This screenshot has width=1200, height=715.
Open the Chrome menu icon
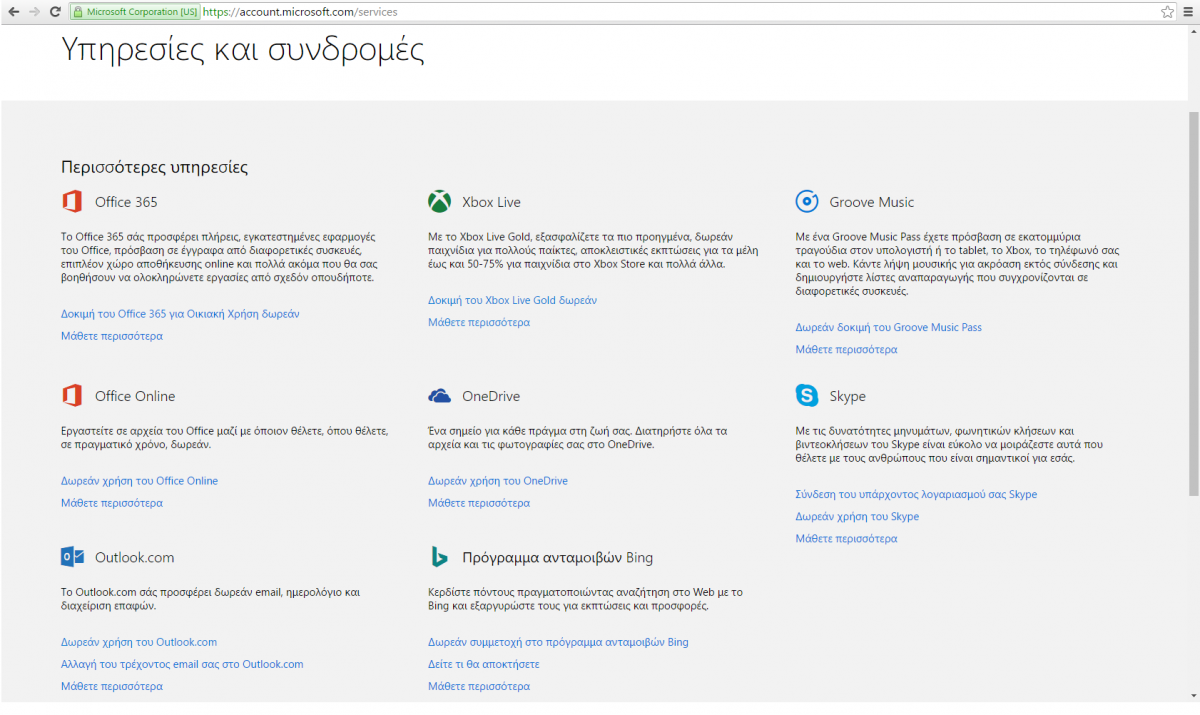[1188, 12]
